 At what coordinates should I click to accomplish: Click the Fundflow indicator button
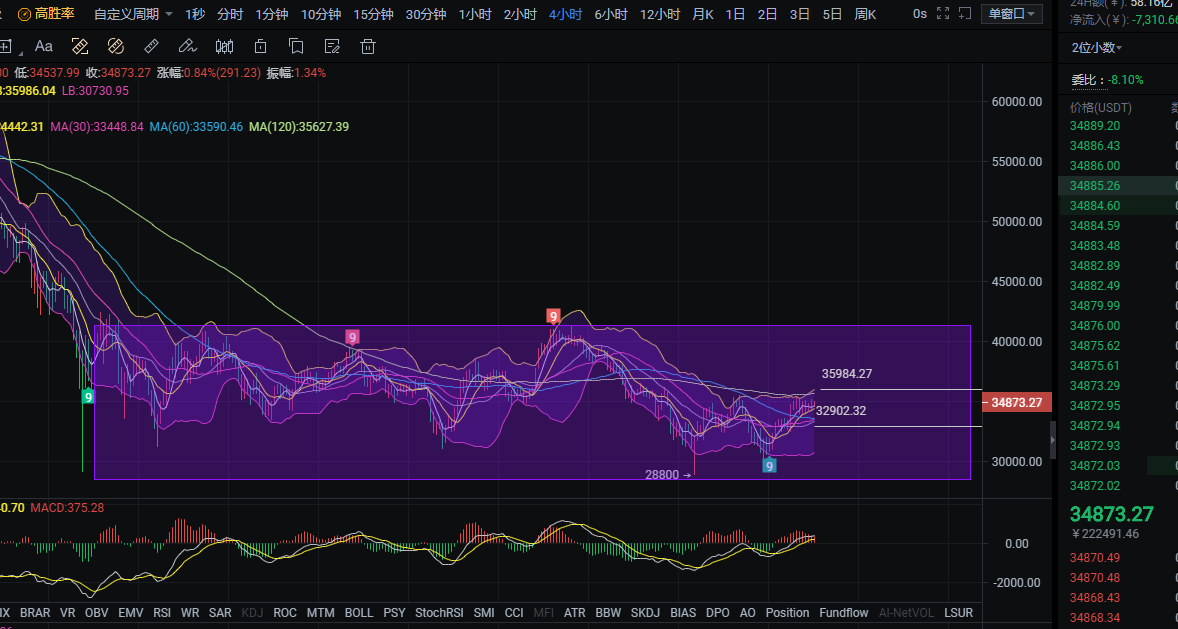(x=844, y=612)
